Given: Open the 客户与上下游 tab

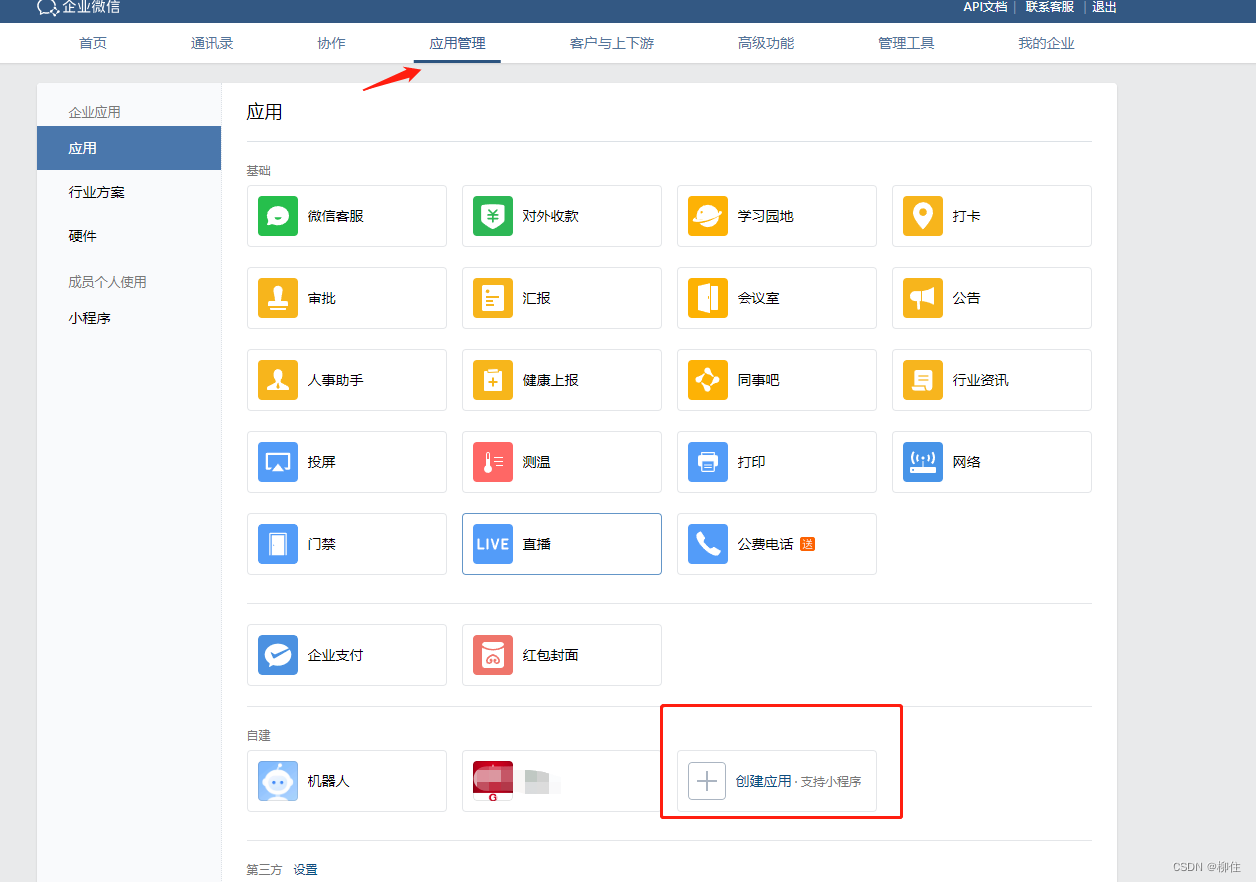Looking at the screenshot, I should coord(612,43).
